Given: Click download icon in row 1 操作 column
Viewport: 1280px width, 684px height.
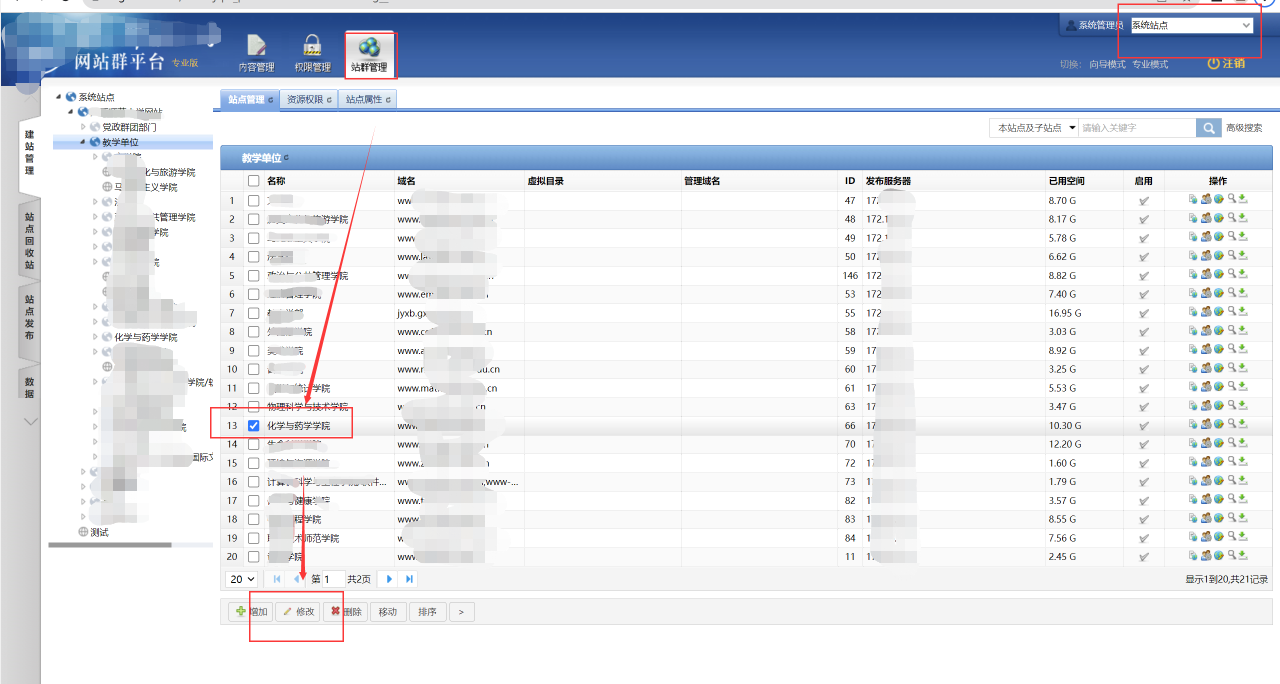Looking at the screenshot, I should click(1243, 200).
